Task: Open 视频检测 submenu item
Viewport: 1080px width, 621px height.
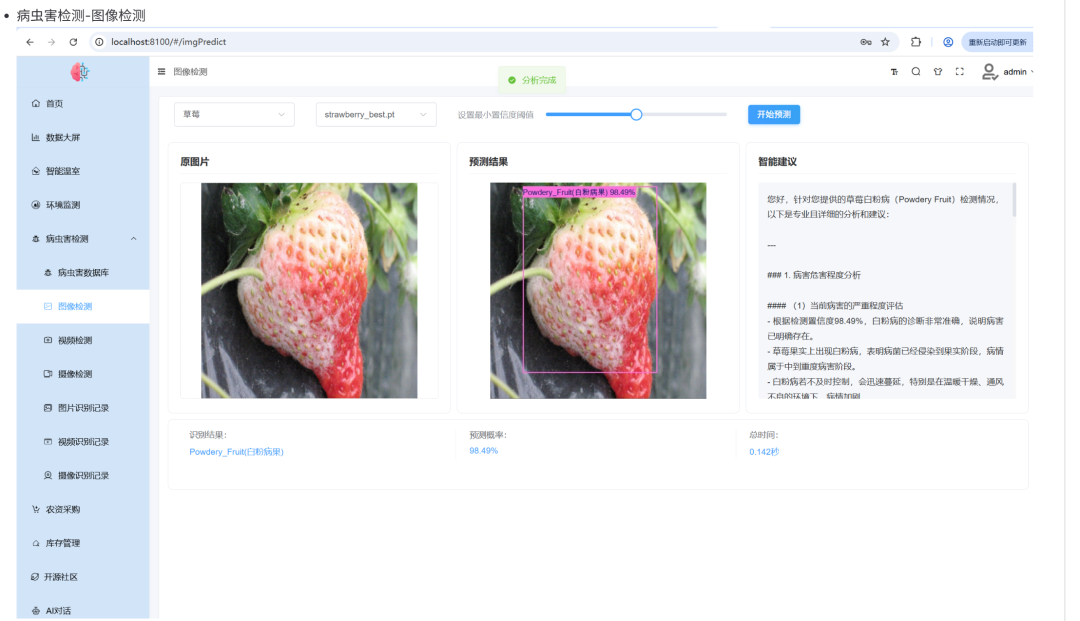Action: click(x=83, y=340)
